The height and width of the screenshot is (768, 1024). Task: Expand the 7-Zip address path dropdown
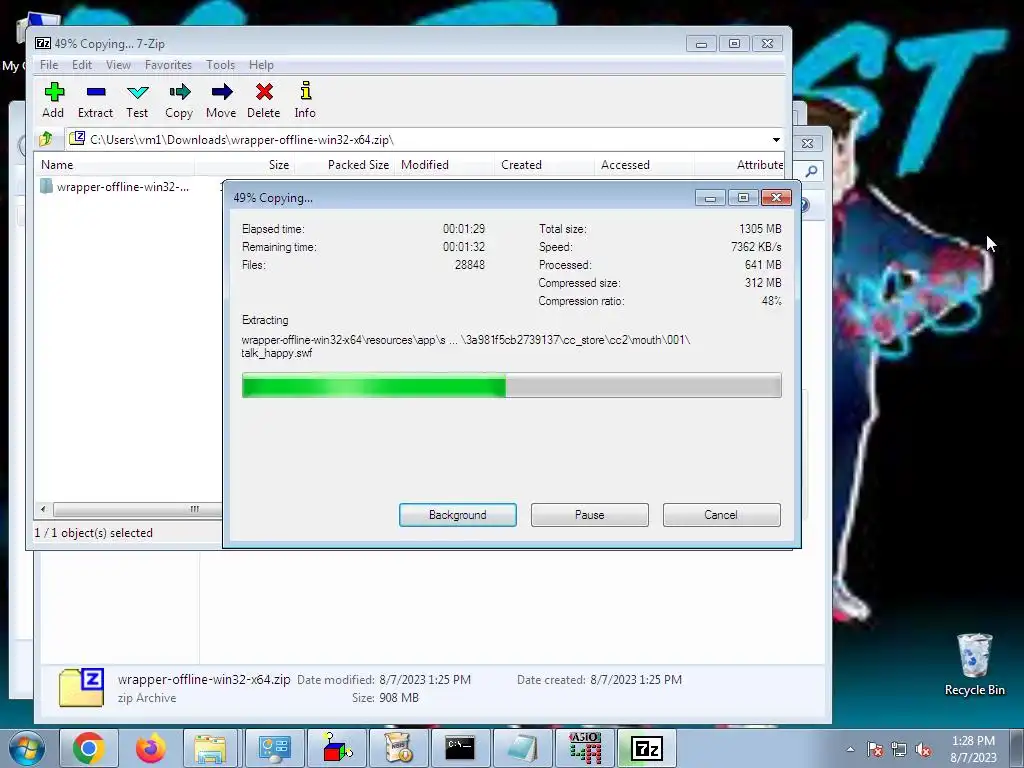776,140
